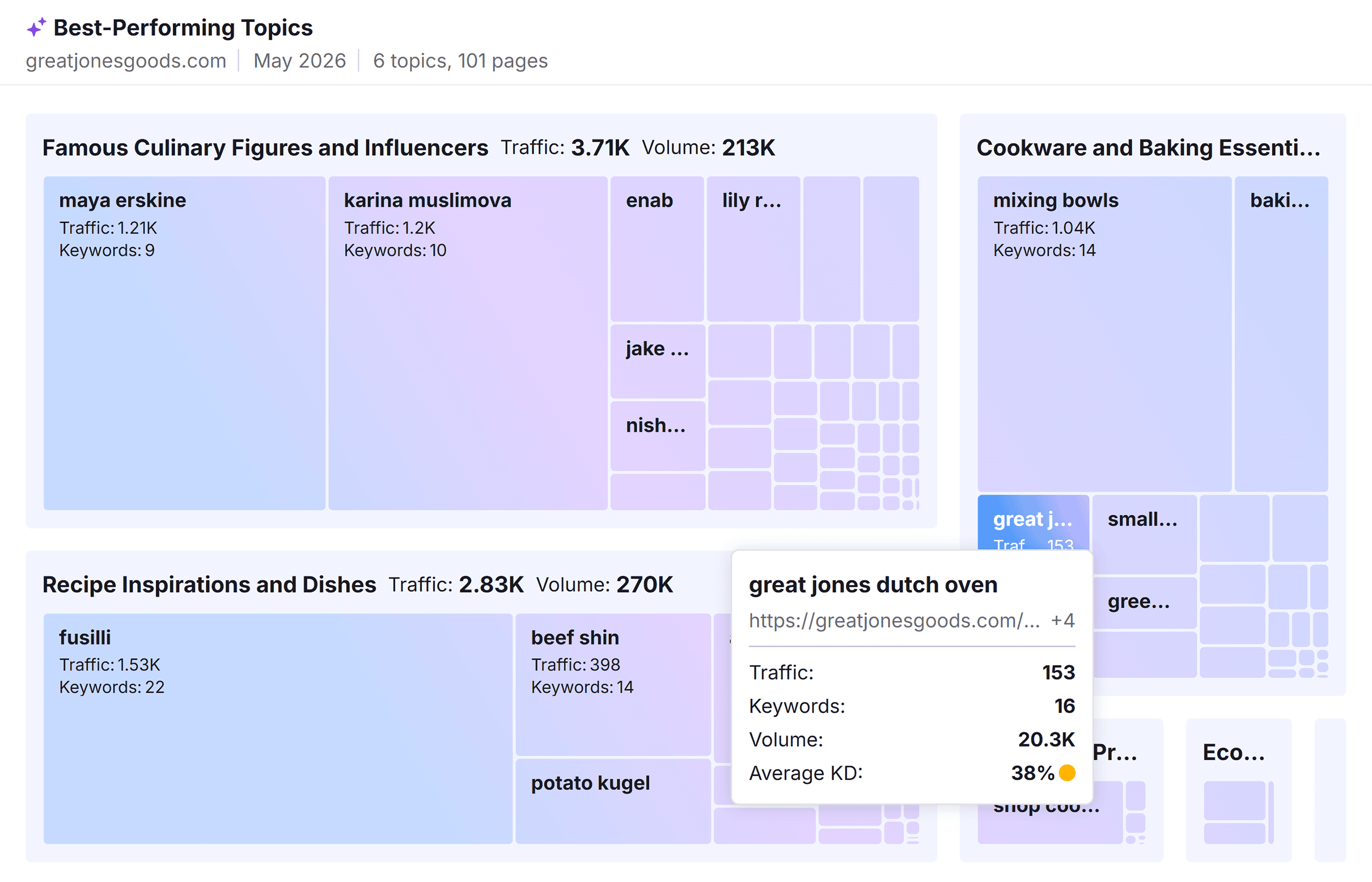Click the tooltip Keywords value 16
1372x882 pixels.
tap(1065, 706)
